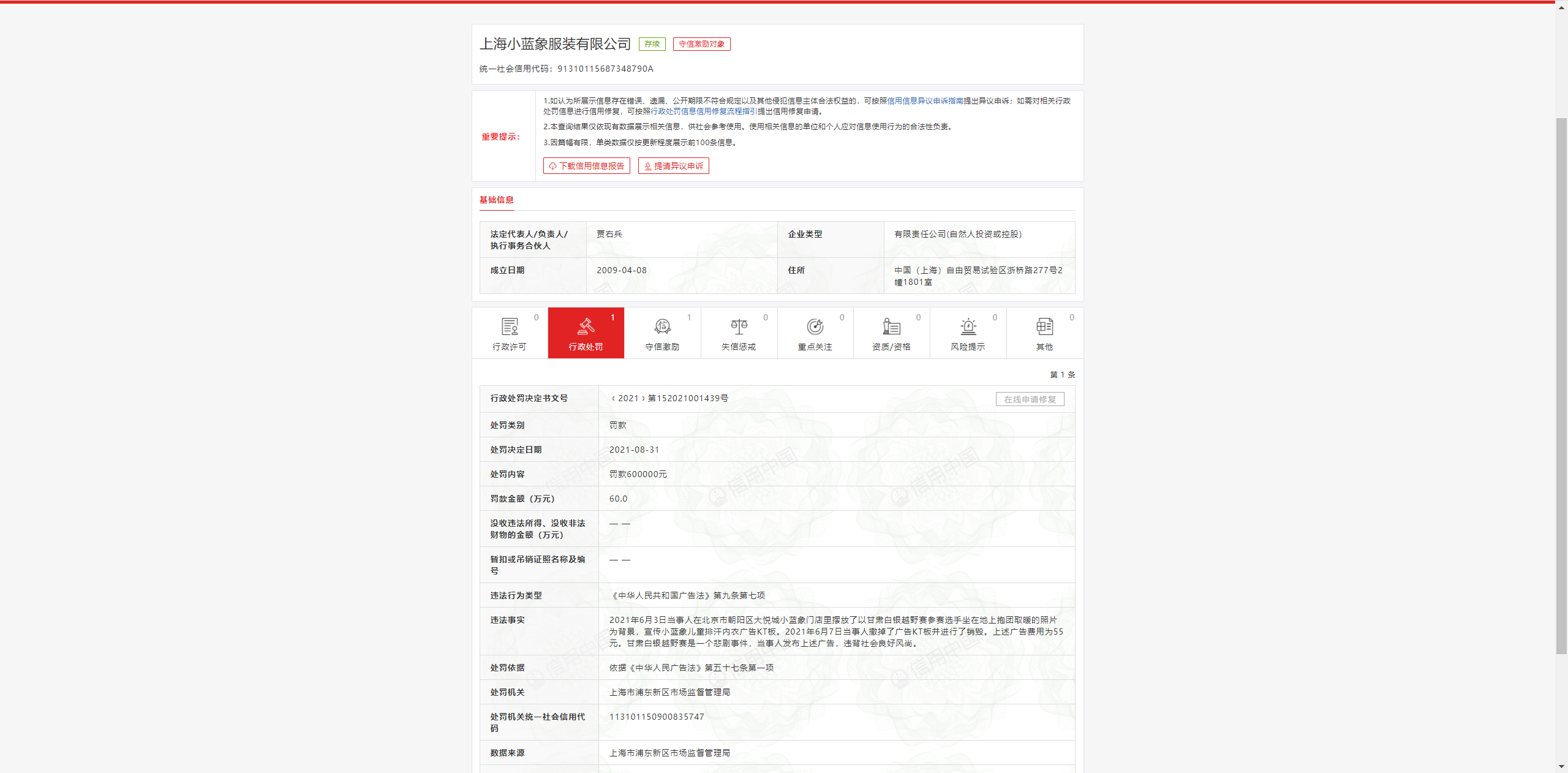The height and width of the screenshot is (773, 1568).
Task: Click the 守信激励 medal icon
Action: coord(662,326)
